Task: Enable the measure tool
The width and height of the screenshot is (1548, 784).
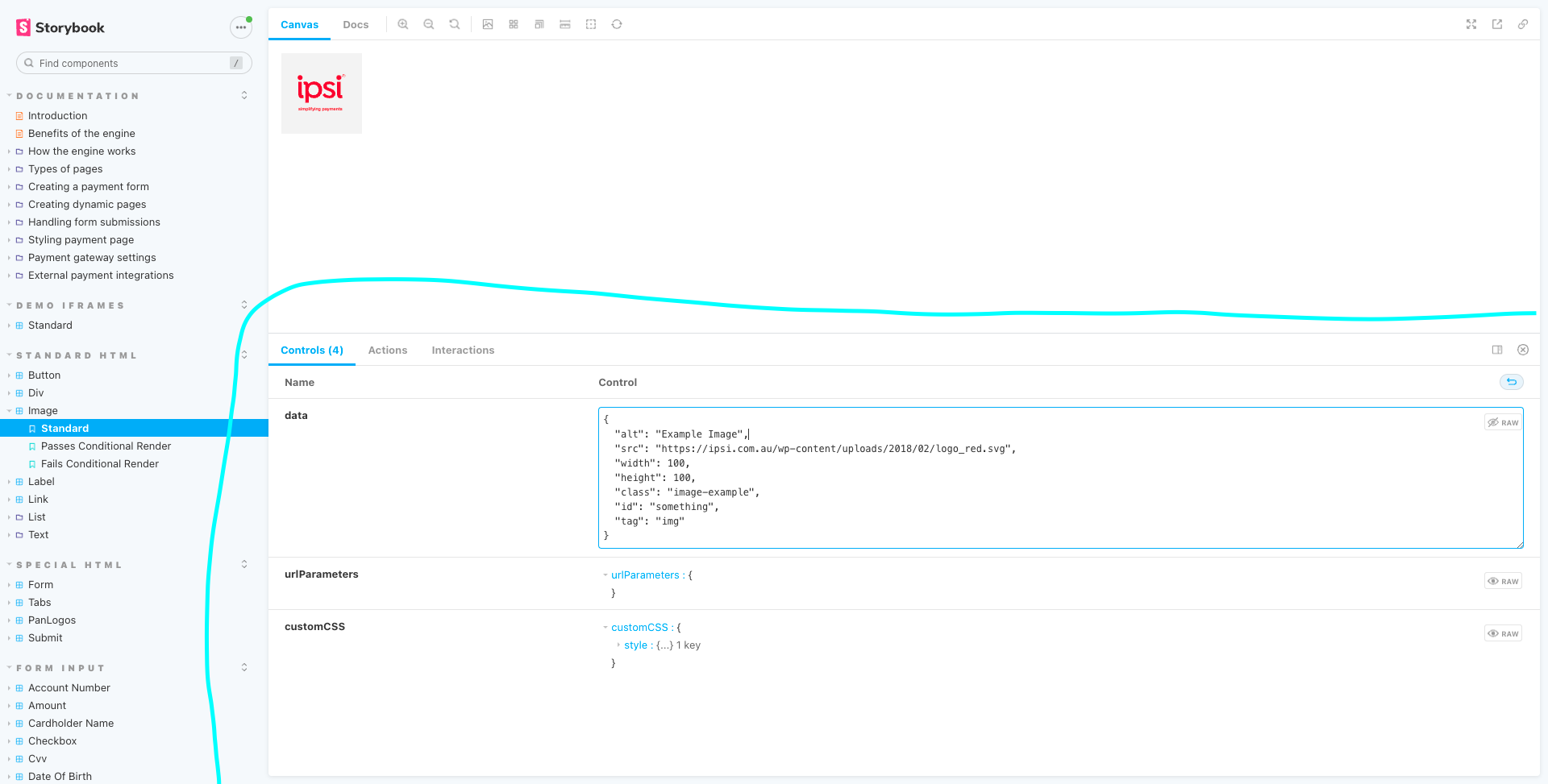Action: tap(565, 24)
